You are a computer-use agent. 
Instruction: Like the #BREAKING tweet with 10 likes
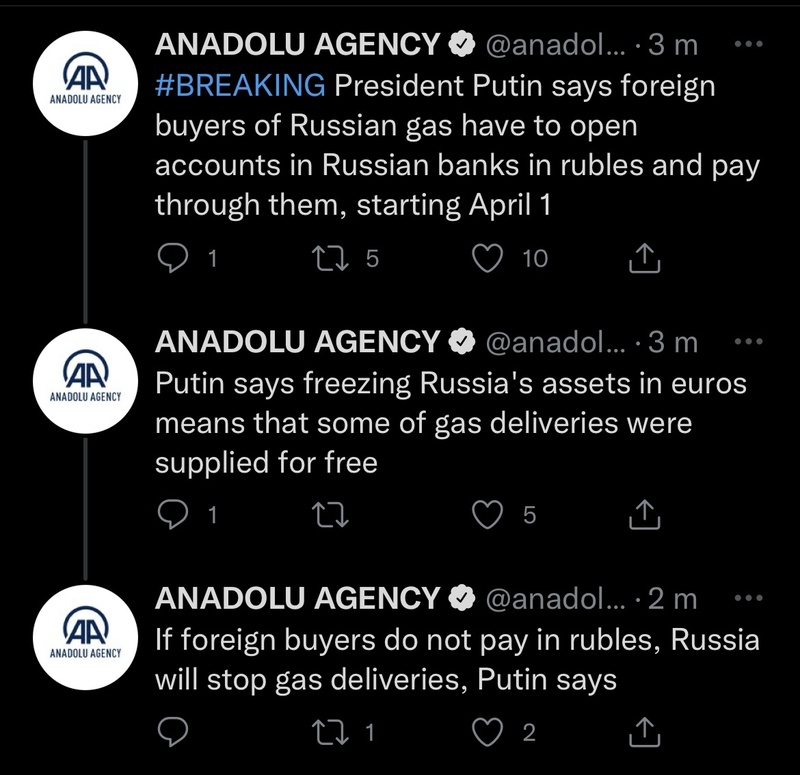[488, 259]
